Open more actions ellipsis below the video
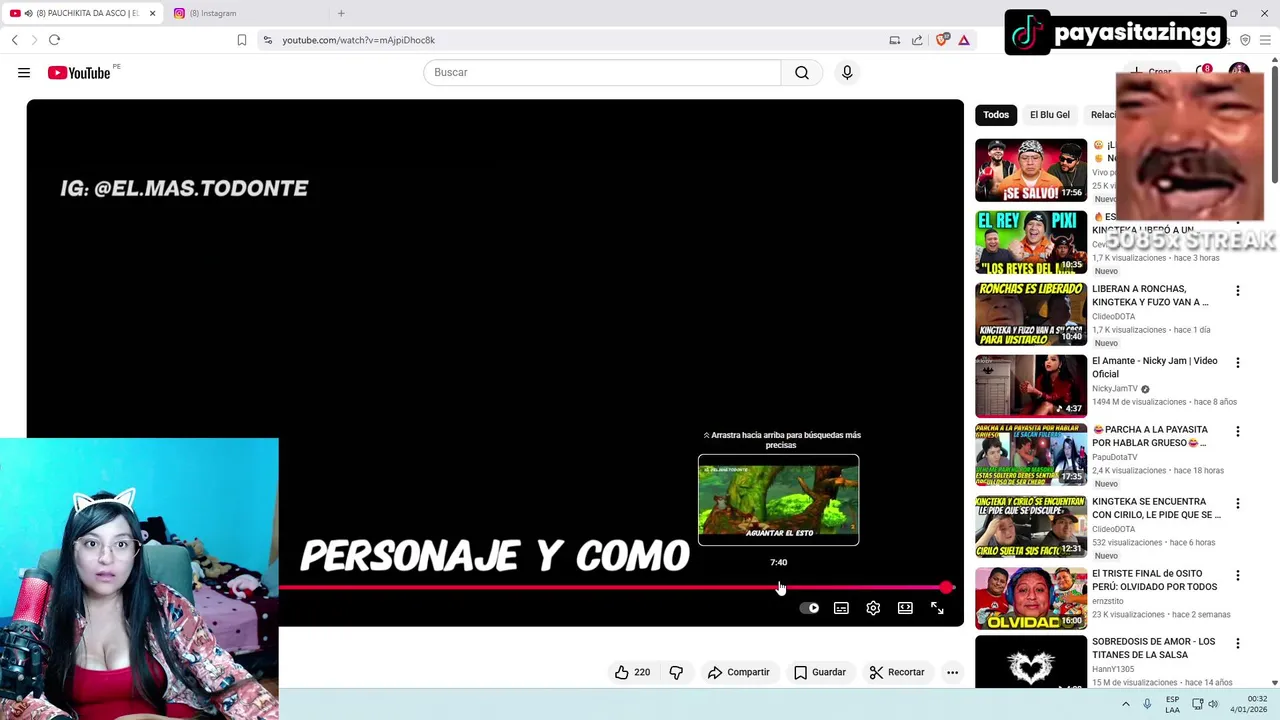The height and width of the screenshot is (720, 1280). click(x=952, y=672)
